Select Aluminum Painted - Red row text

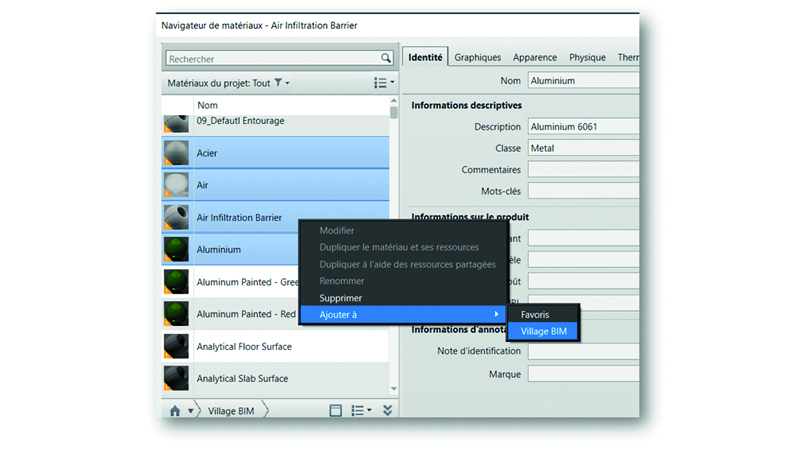[x=246, y=314]
